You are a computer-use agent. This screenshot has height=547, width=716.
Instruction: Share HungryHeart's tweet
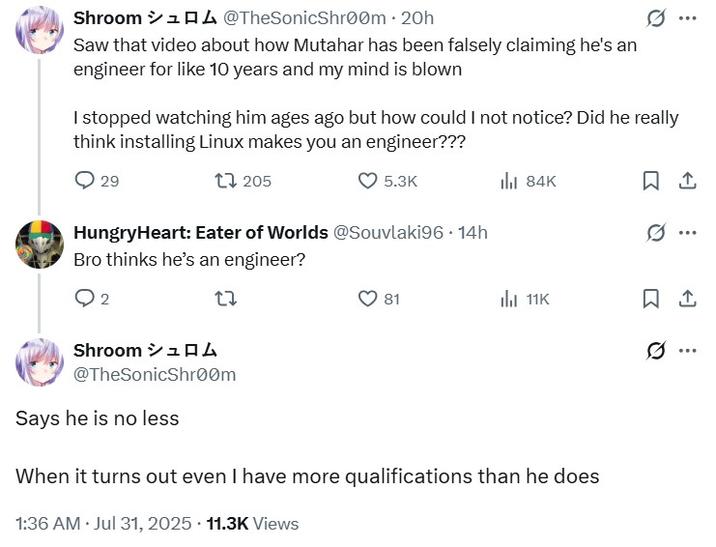(688, 298)
